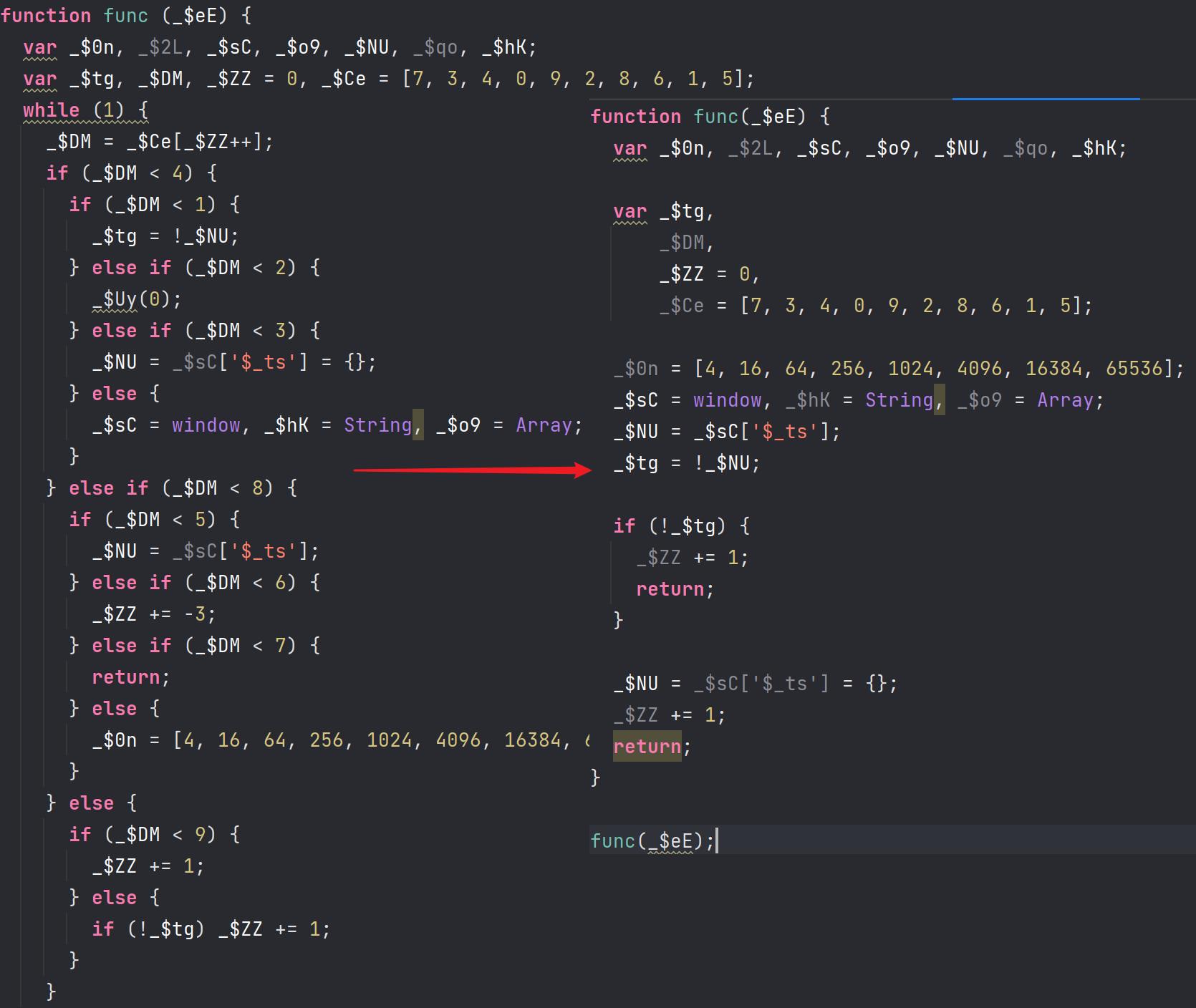Click the '_$ZZ = 0,' declaration in right pane

click(x=710, y=274)
